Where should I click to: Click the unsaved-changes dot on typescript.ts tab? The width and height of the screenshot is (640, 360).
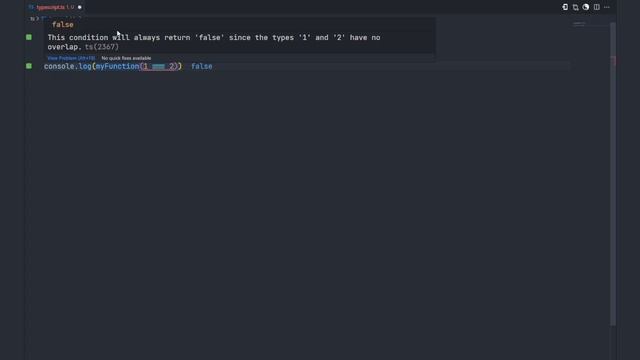80,7
